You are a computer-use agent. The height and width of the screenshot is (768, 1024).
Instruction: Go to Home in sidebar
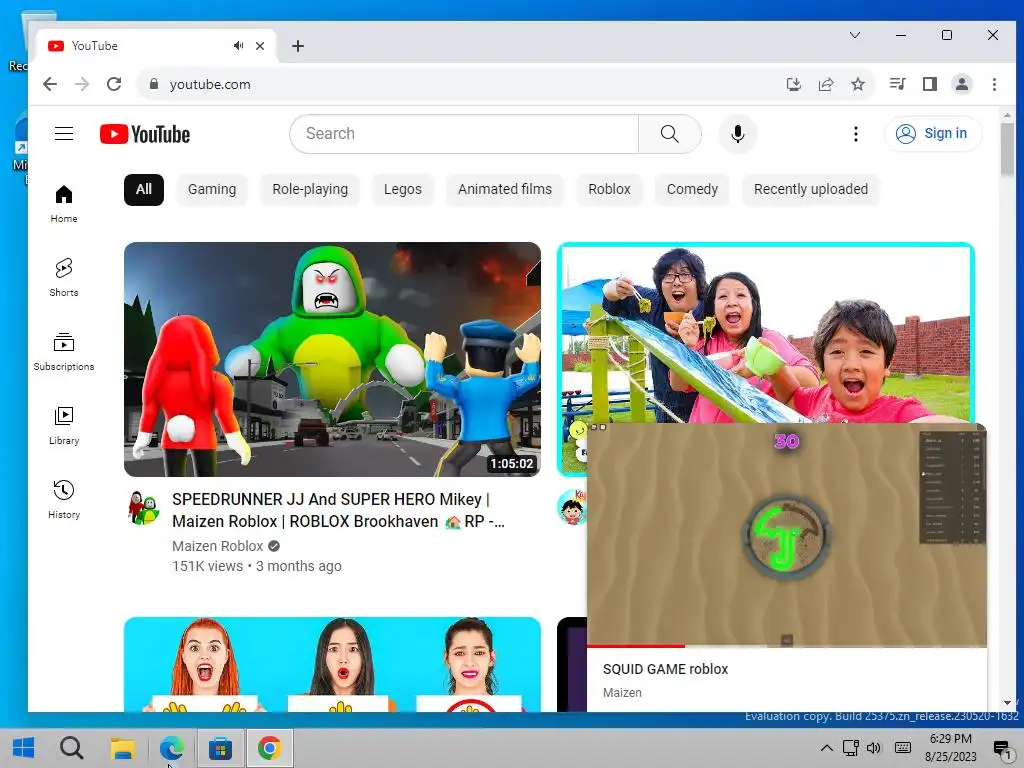[64, 203]
